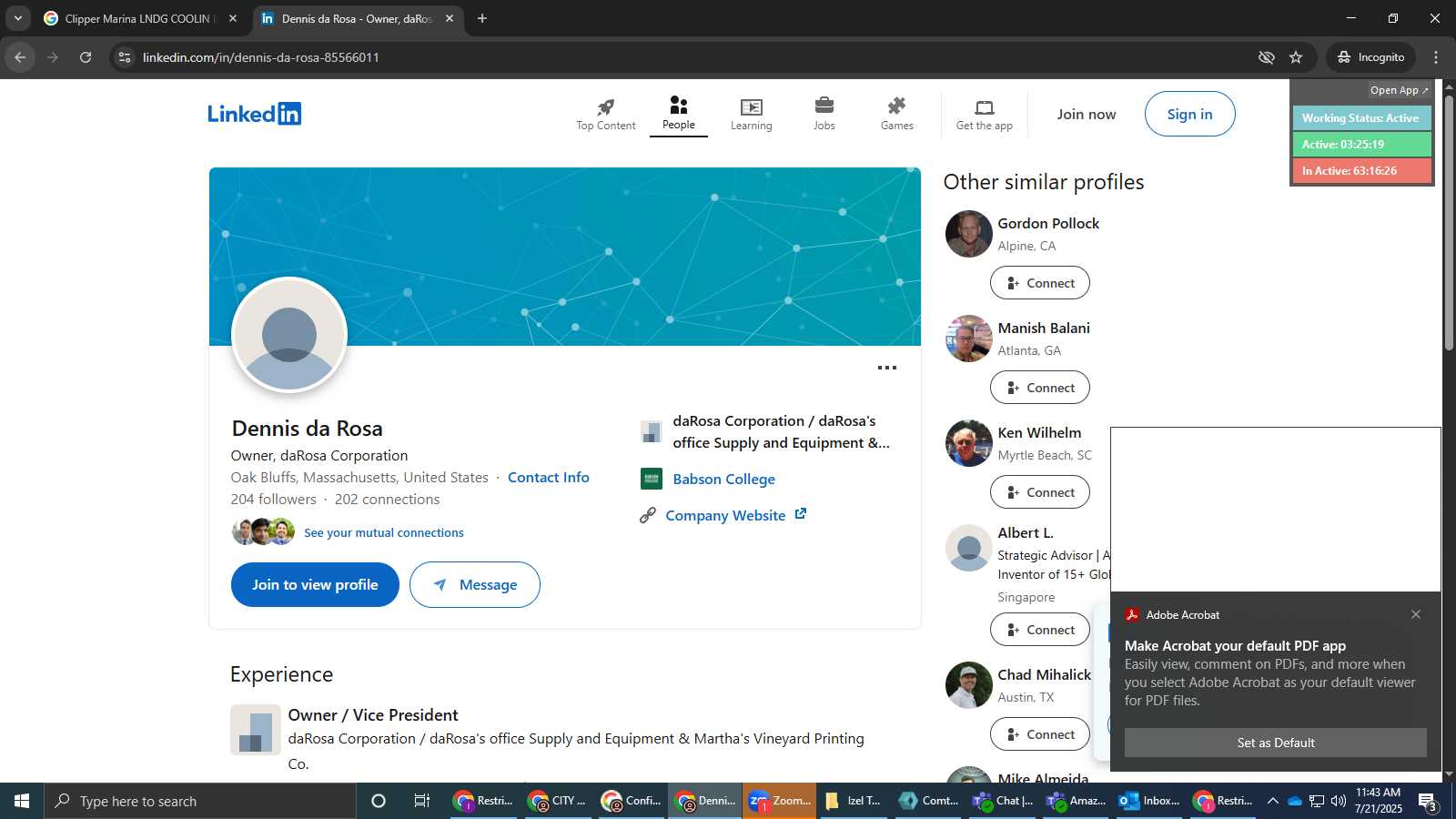Click the Incognito indicator

(1370, 57)
